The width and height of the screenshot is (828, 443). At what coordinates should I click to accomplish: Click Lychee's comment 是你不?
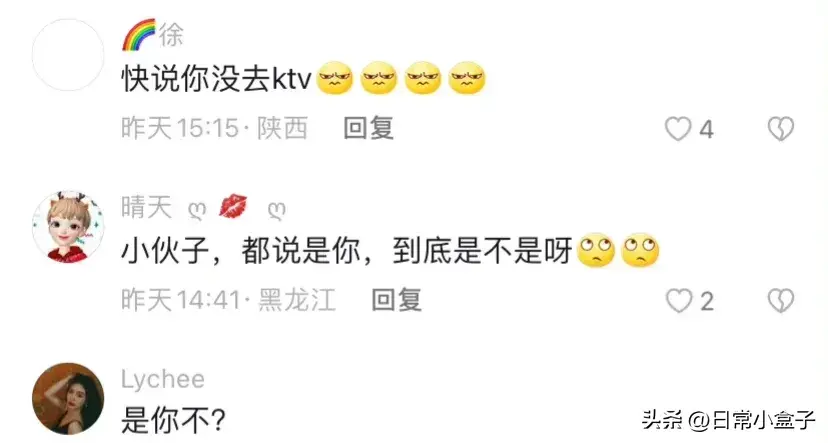point(174,421)
